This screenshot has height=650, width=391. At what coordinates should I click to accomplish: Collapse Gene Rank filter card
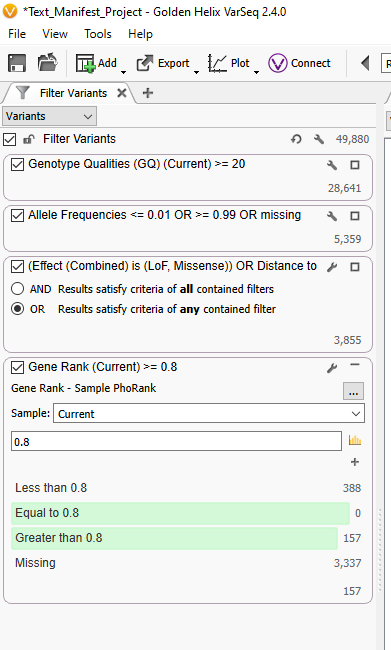tap(355, 365)
